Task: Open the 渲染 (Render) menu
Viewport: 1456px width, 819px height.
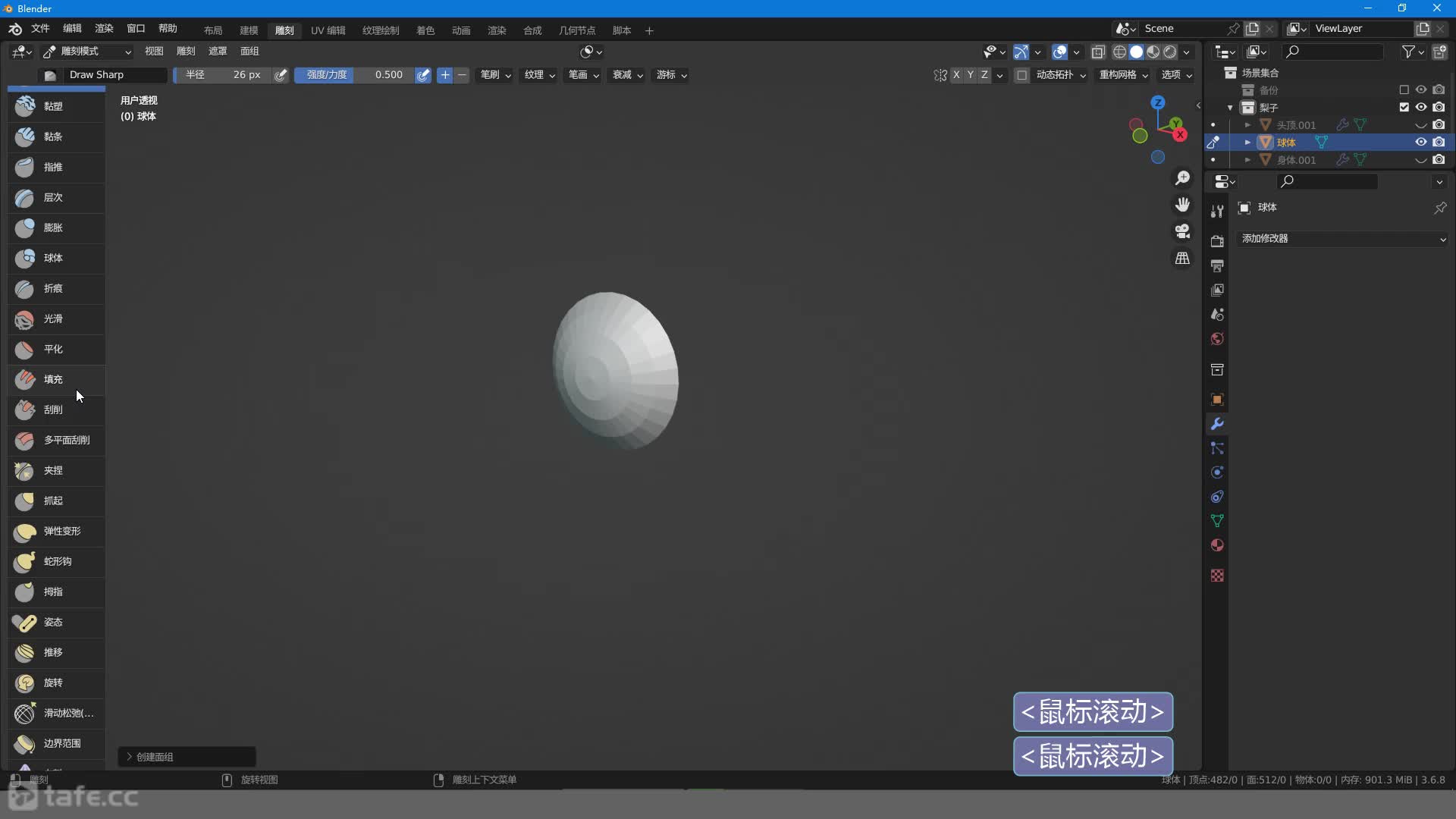Action: (x=104, y=29)
